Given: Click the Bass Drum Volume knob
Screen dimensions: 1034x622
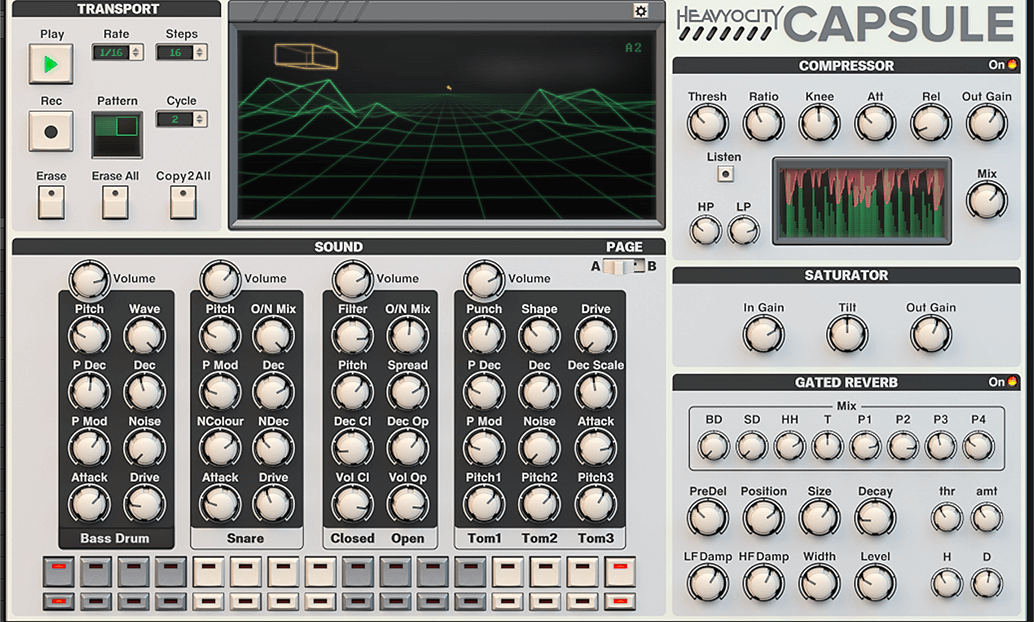Looking at the screenshot, I should pyautogui.click(x=89, y=281).
